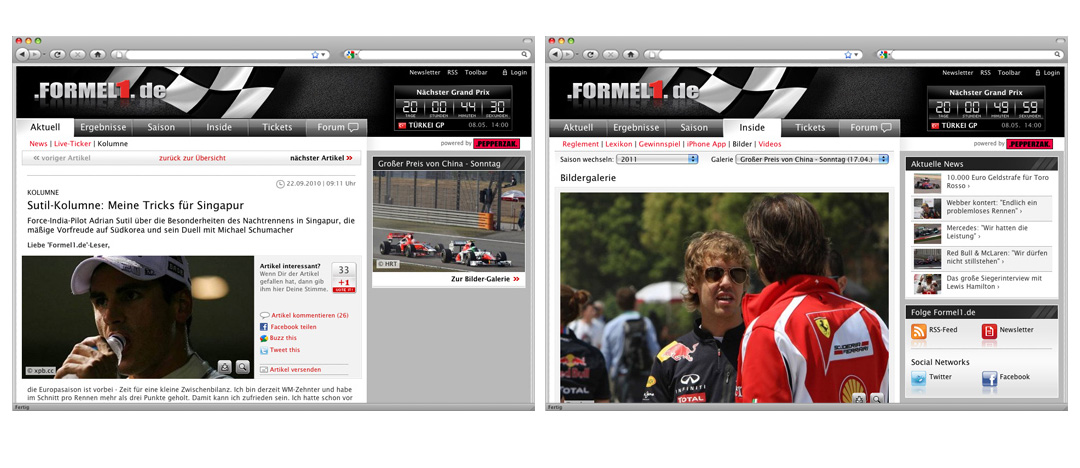Click bookmark star in right browser address bar

[x=848, y=54]
